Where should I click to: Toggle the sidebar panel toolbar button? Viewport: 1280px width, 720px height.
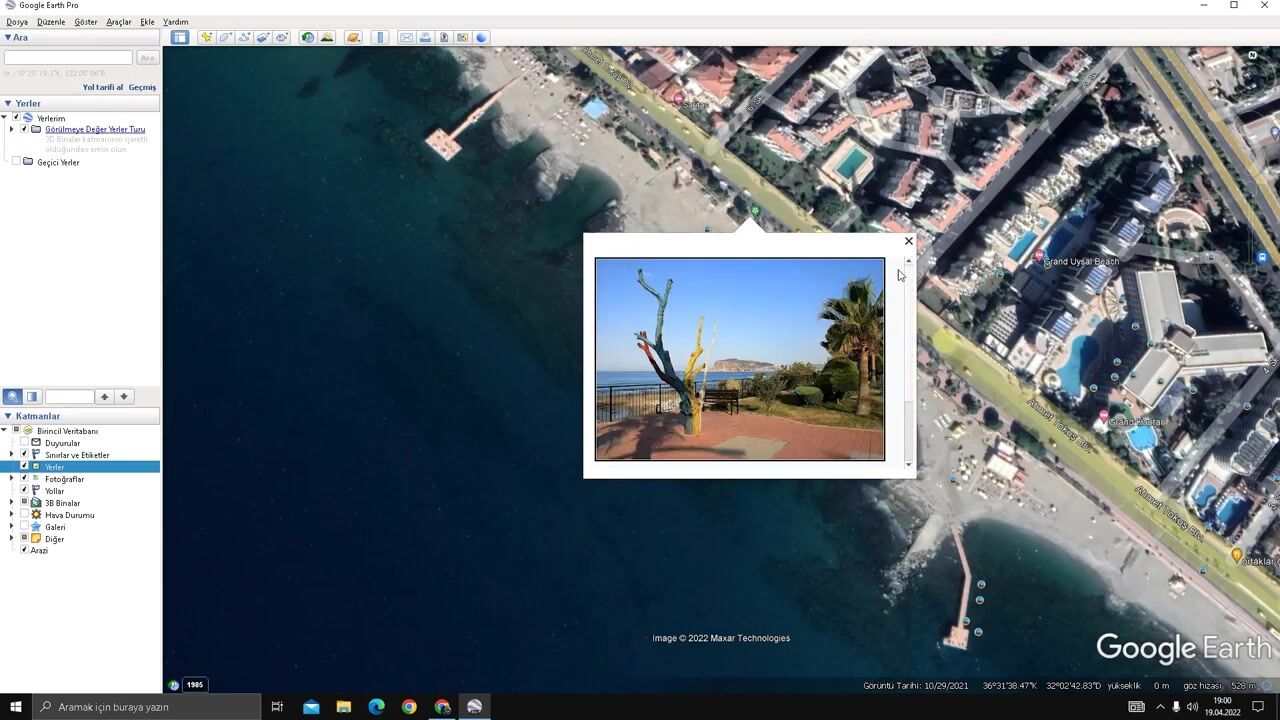(x=179, y=37)
